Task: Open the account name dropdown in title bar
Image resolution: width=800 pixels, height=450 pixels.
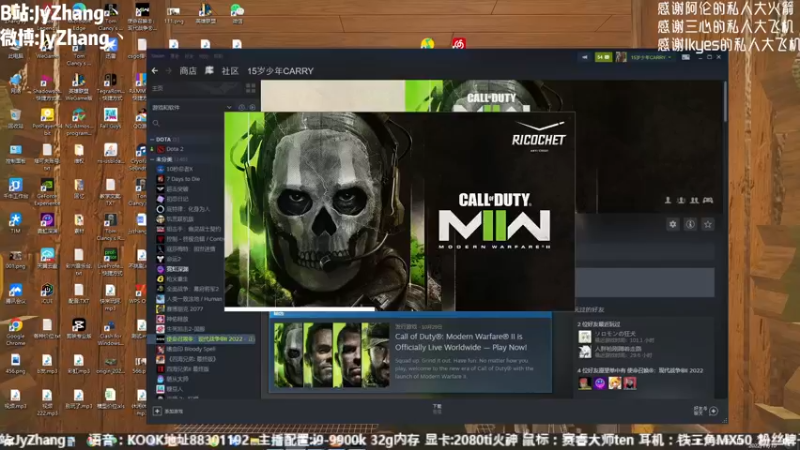Action: (651, 57)
